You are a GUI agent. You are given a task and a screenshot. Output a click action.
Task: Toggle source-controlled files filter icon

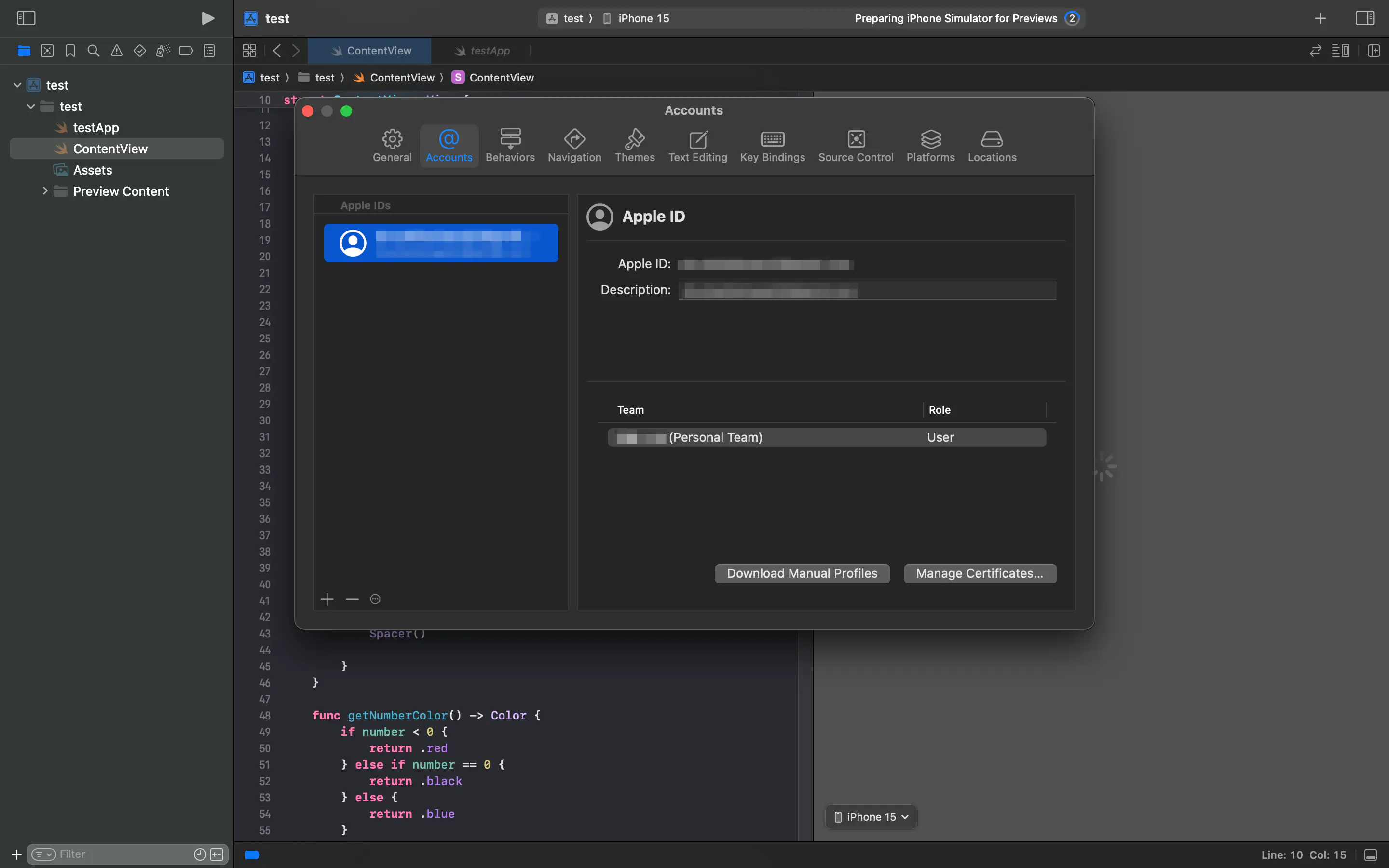tap(217, 854)
